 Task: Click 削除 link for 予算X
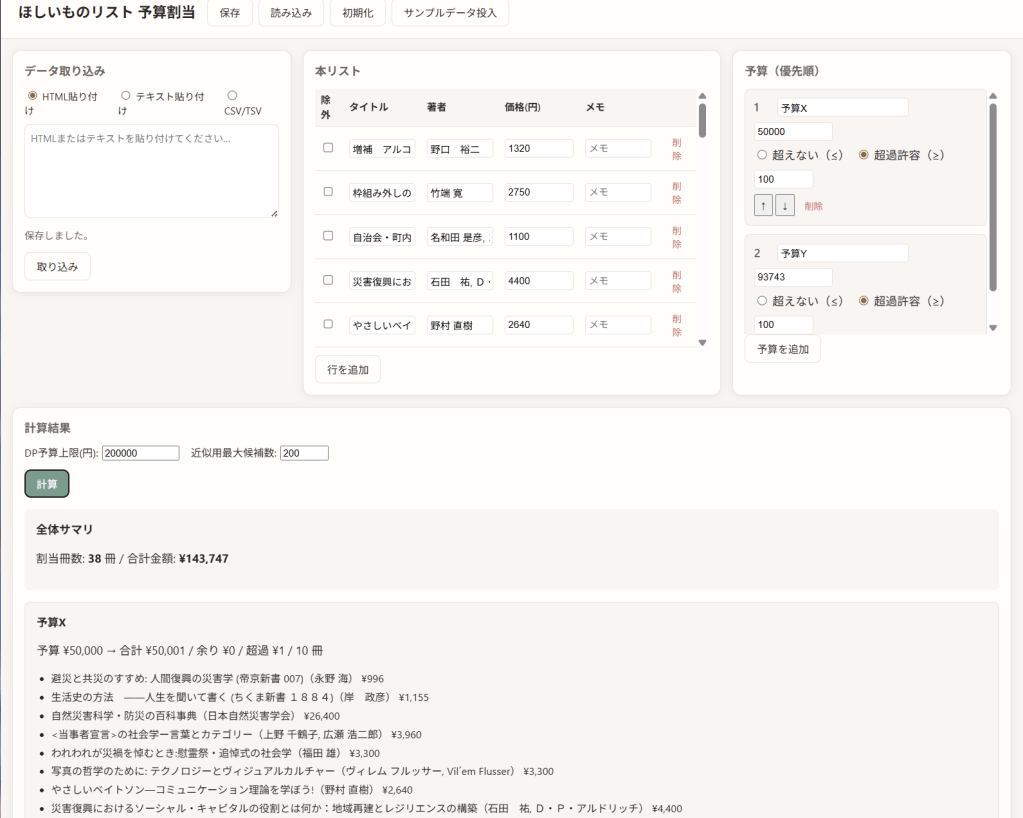pos(813,206)
